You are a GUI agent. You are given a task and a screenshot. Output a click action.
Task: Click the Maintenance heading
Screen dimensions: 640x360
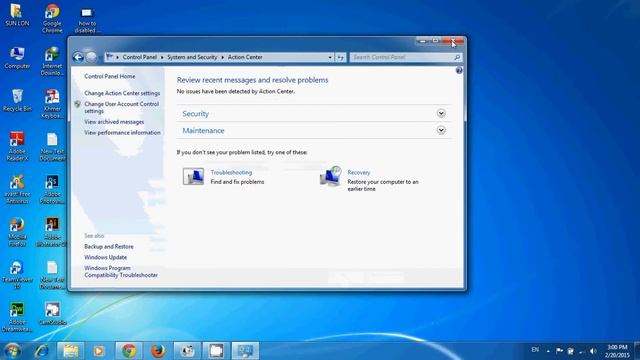pos(203,131)
